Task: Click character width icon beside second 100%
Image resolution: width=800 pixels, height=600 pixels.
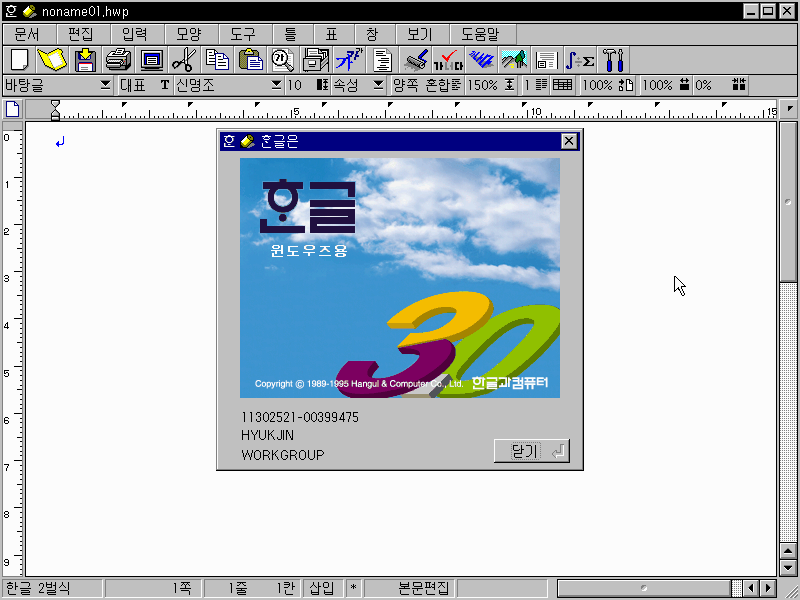Action: [684, 85]
